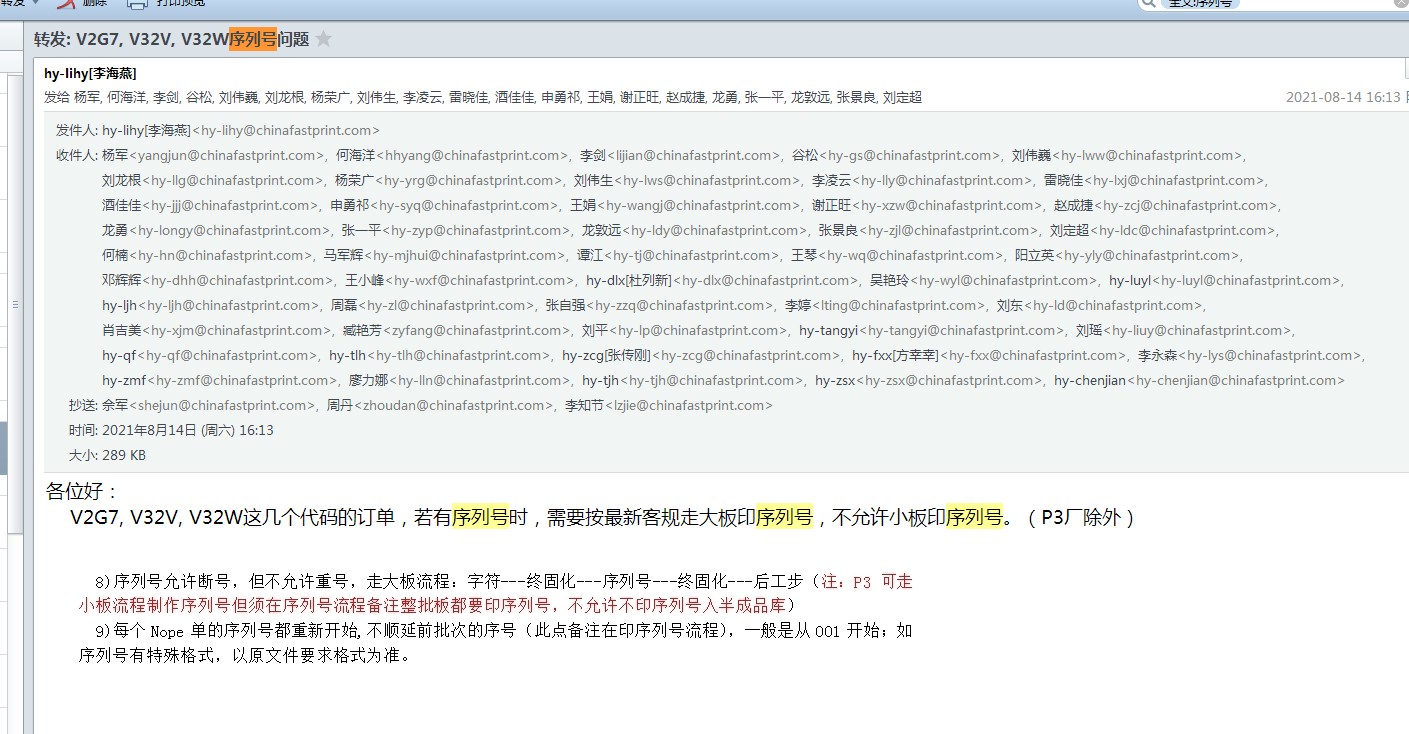
Task: Click recipient 杨荣广 hy-yrg@chinafastprint.com
Action: coord(449,180)
